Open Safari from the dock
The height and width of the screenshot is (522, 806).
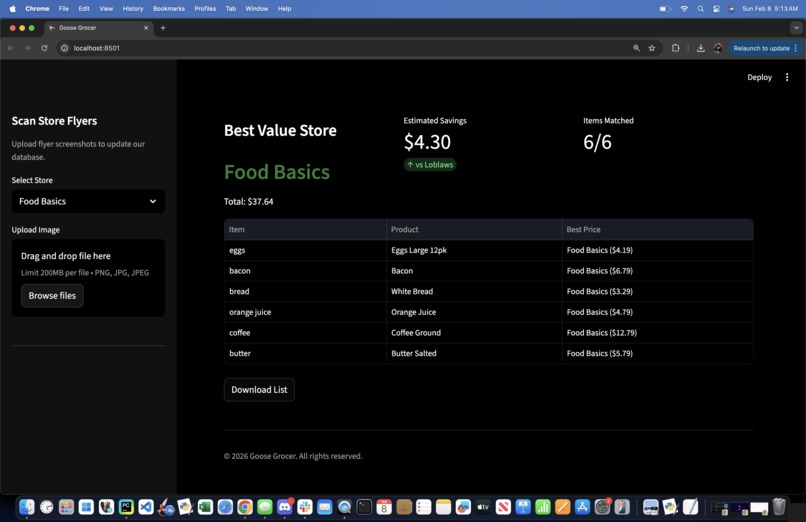click(225, 507)
